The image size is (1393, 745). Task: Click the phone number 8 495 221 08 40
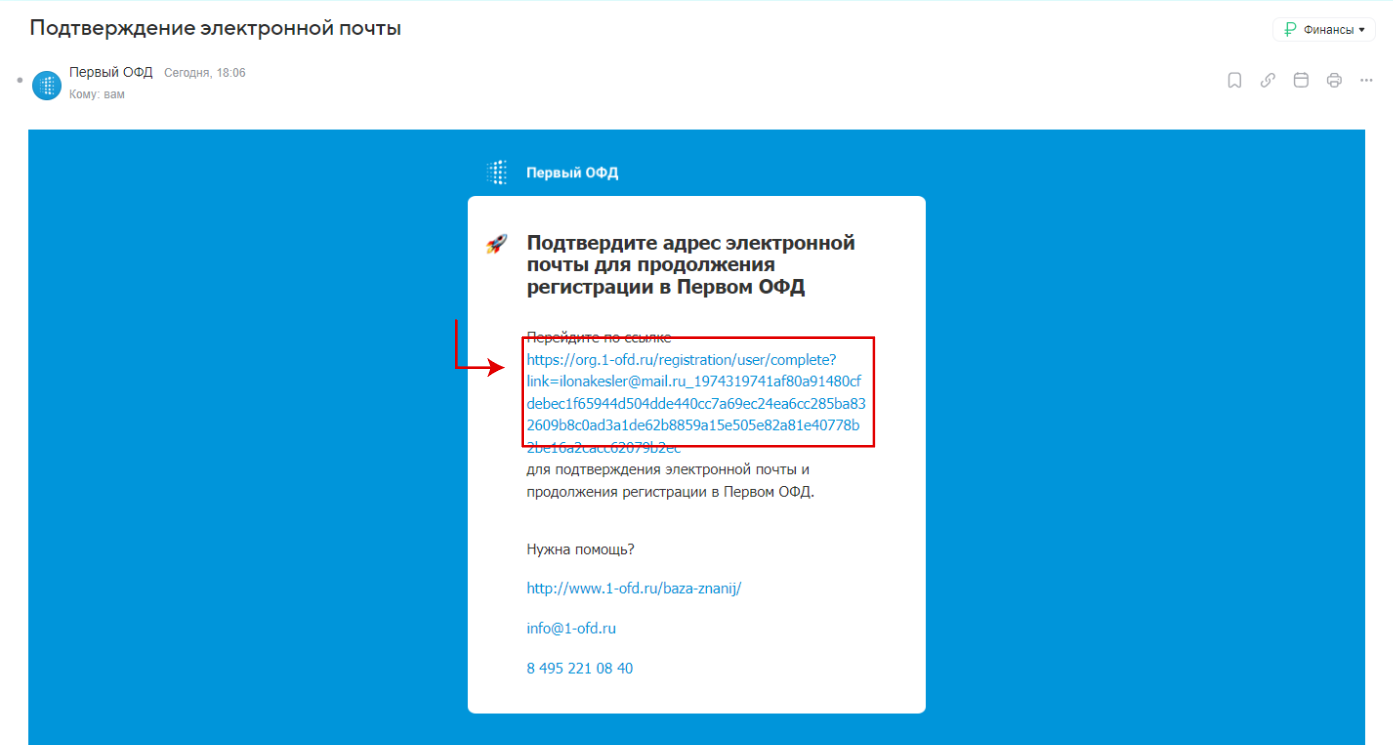580,668
